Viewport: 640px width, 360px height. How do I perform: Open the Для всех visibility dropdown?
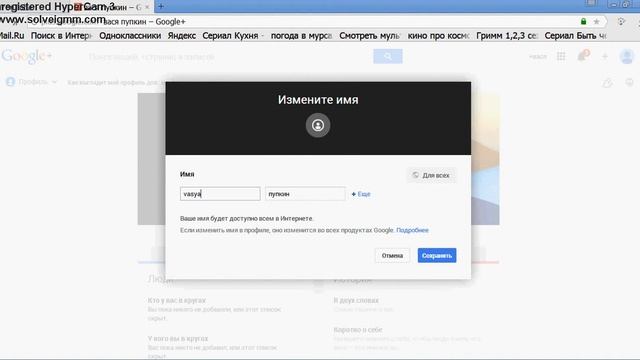click(x=431, y=175)
